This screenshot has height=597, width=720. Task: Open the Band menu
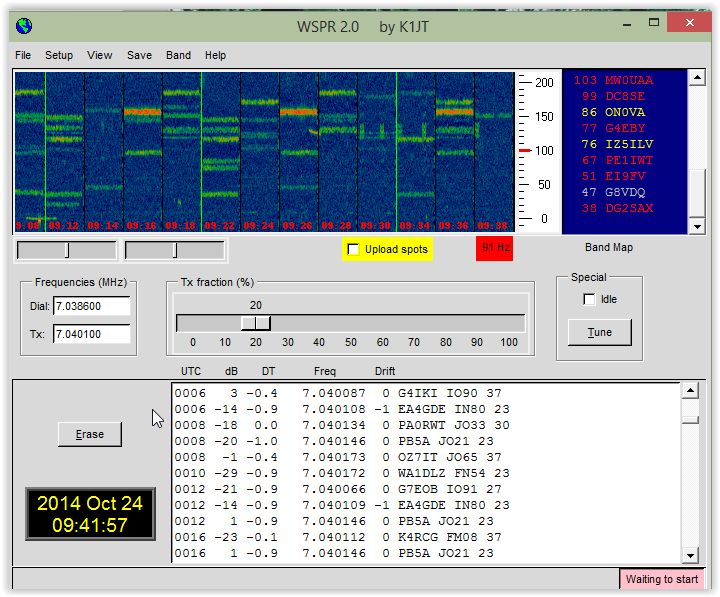click(178, 56)
